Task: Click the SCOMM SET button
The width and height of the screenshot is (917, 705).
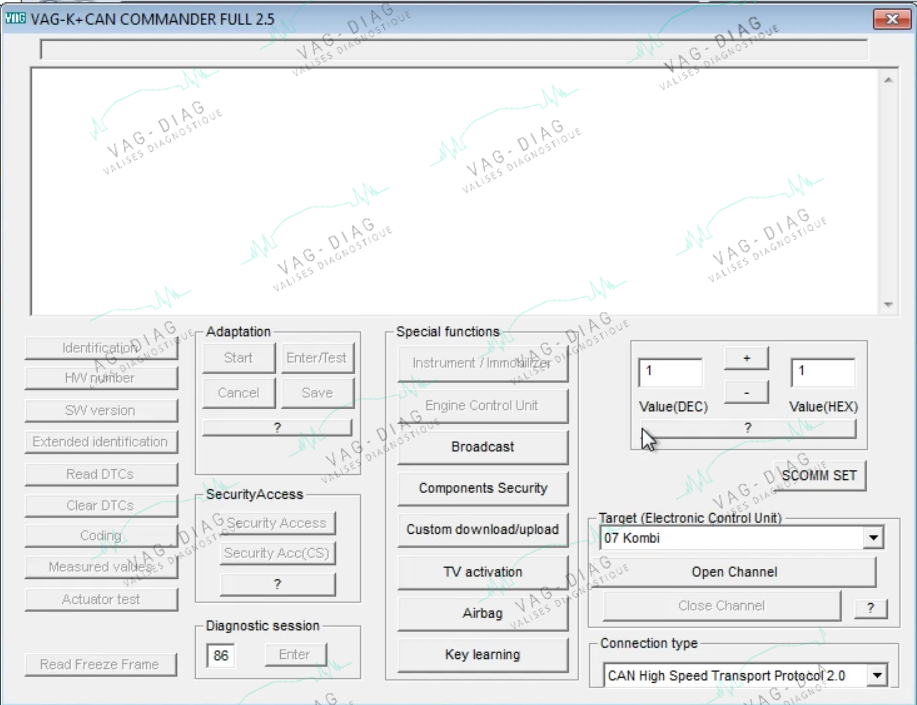Action: pyautogui.click(x=819, y=476)
